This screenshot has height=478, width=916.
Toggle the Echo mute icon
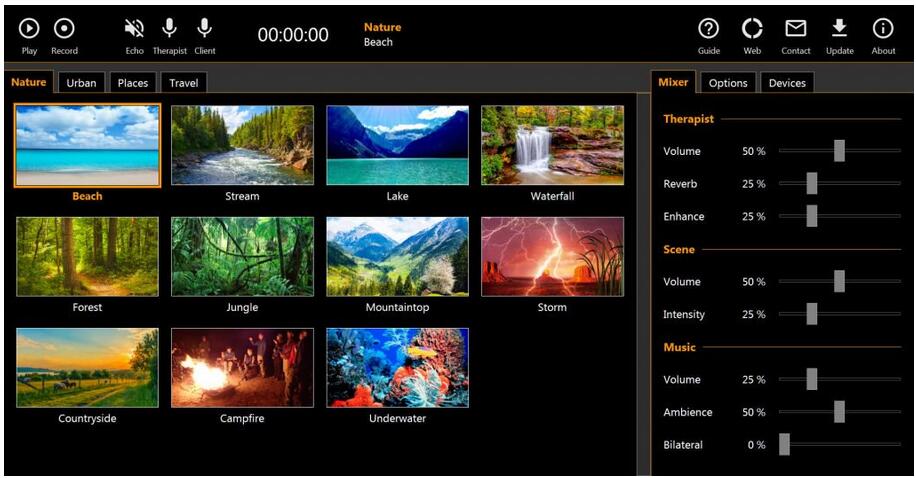[134, 30]
